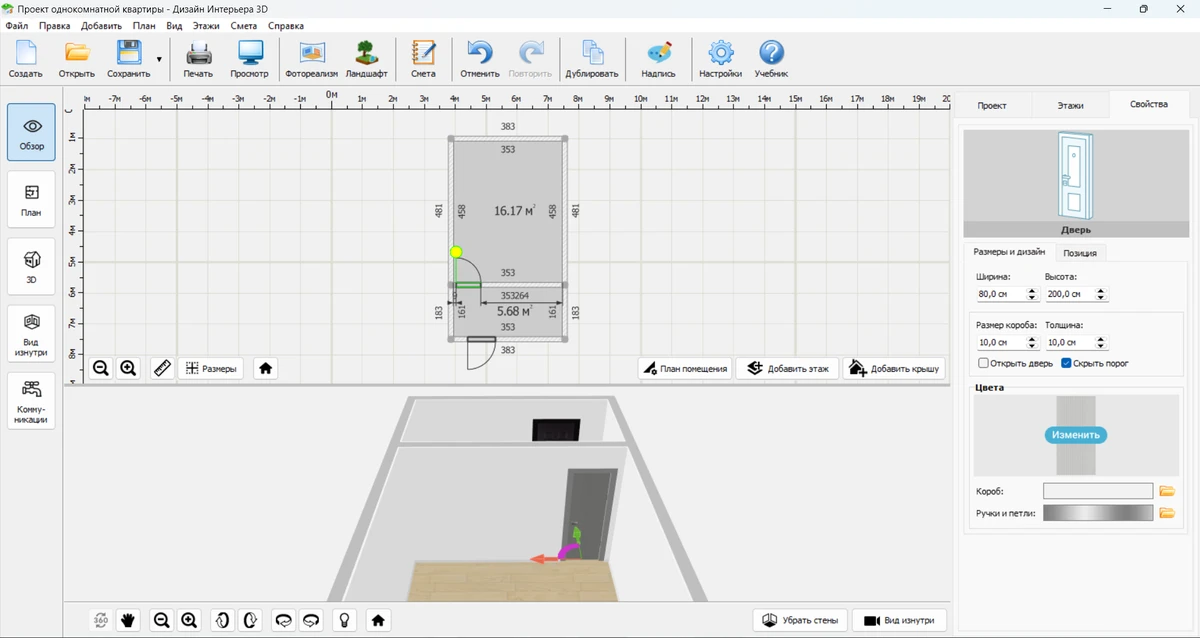Print the plan with the Печать icon
This screenshot has width=1200, height=638.
point(198,59)
